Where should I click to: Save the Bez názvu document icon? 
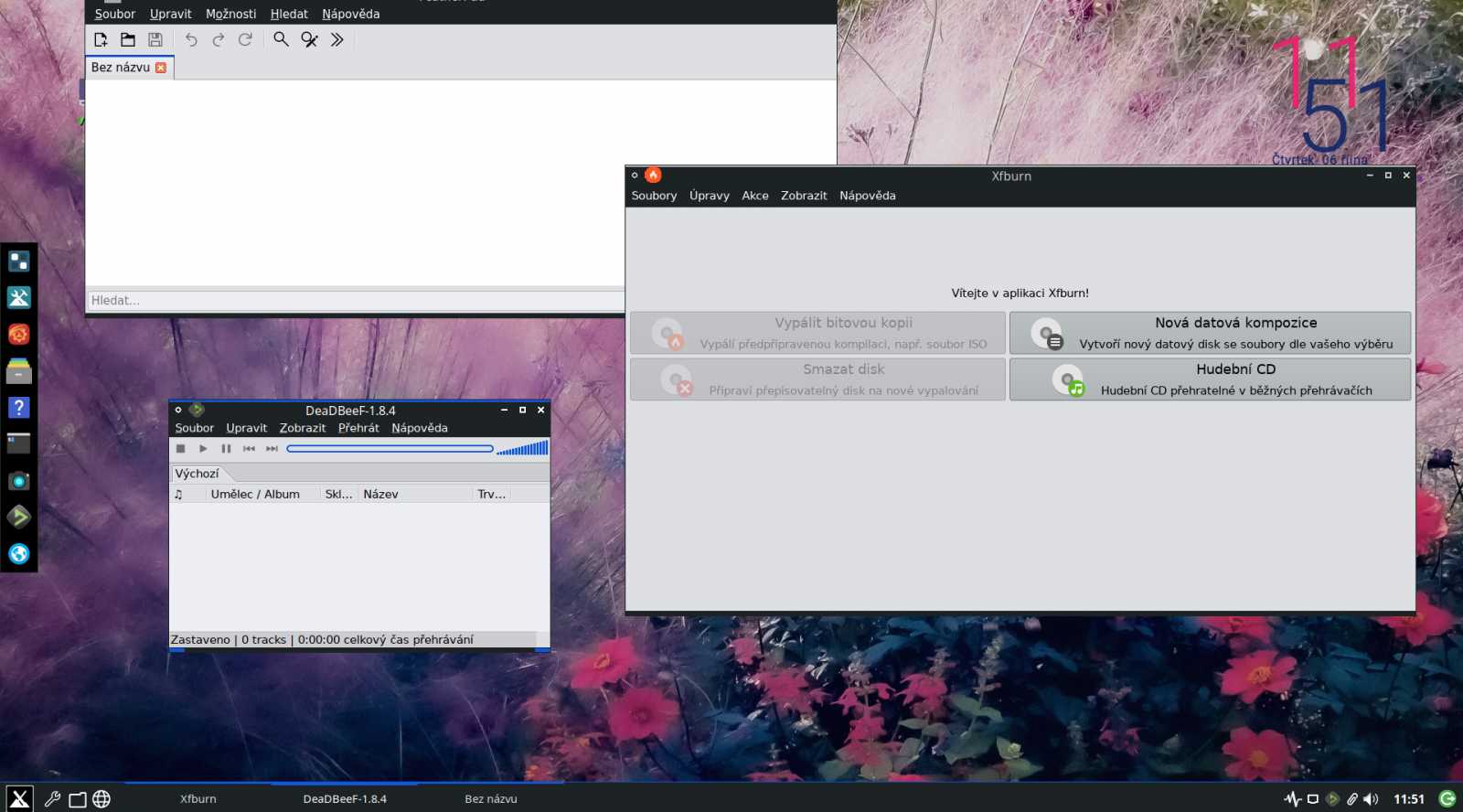tap(155, 39)
